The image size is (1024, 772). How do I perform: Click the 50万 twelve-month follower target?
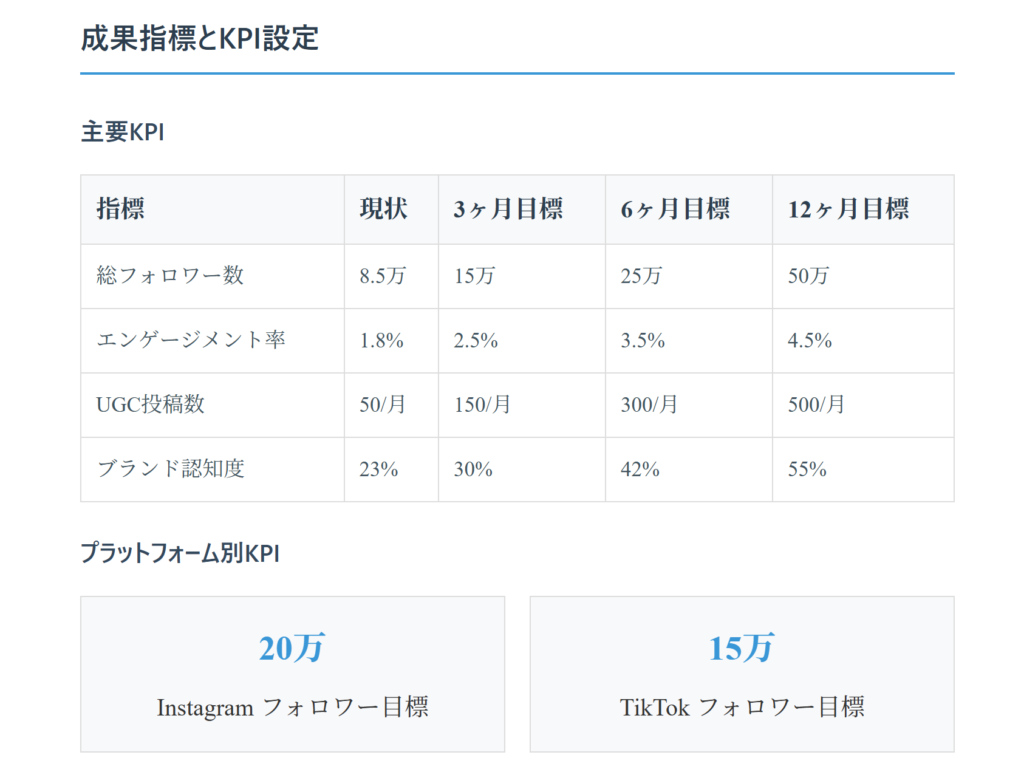(x=808, y=276)
